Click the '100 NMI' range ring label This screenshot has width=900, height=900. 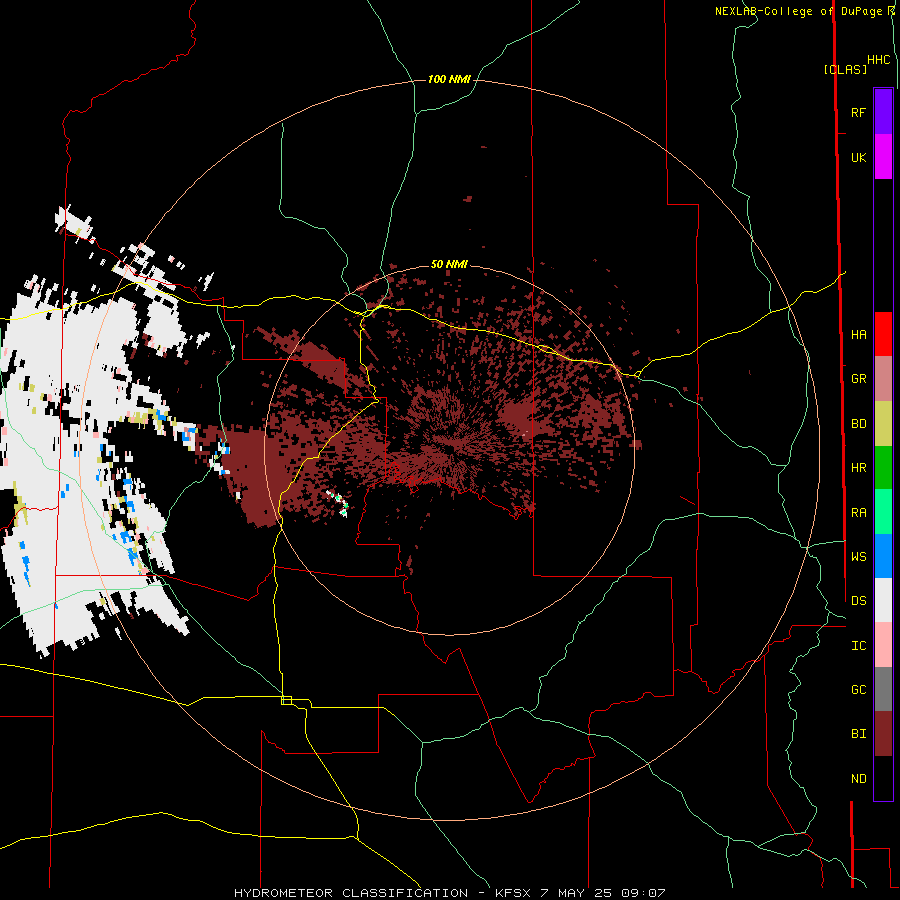[449, 79]
